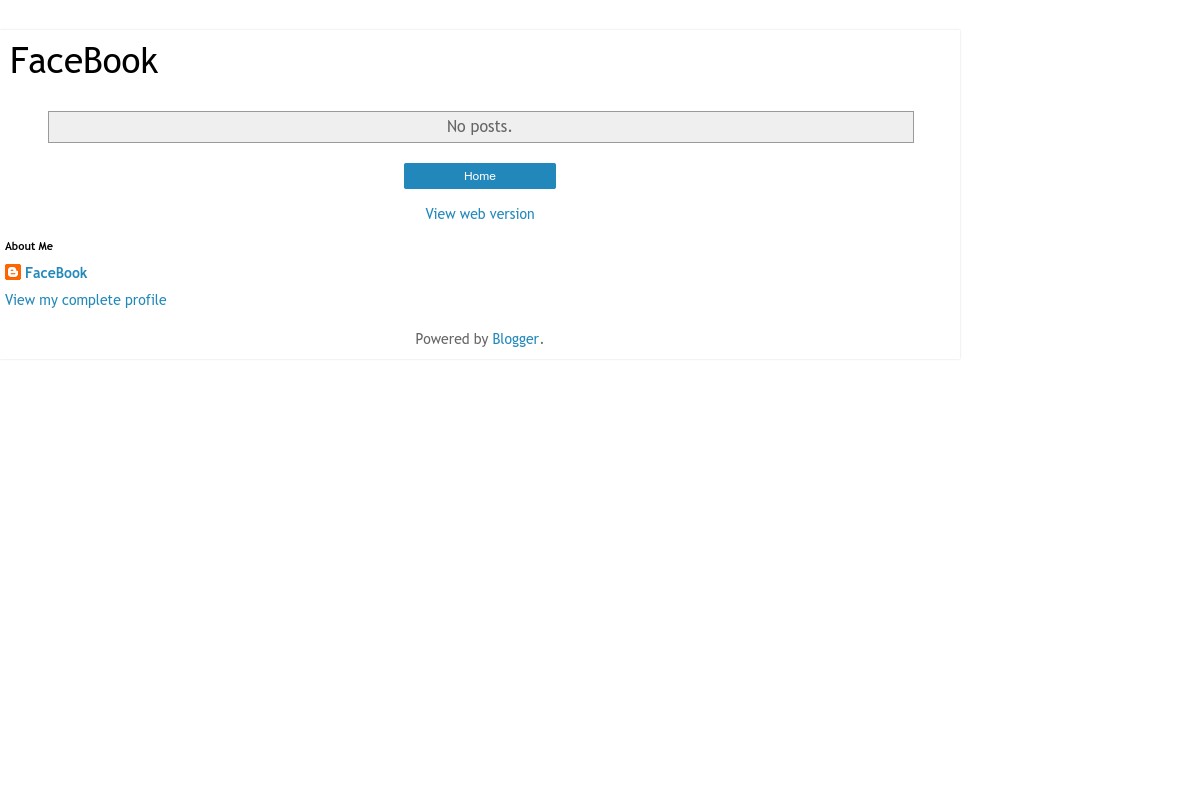Follow the Blogger link in footer

[515, 339]
